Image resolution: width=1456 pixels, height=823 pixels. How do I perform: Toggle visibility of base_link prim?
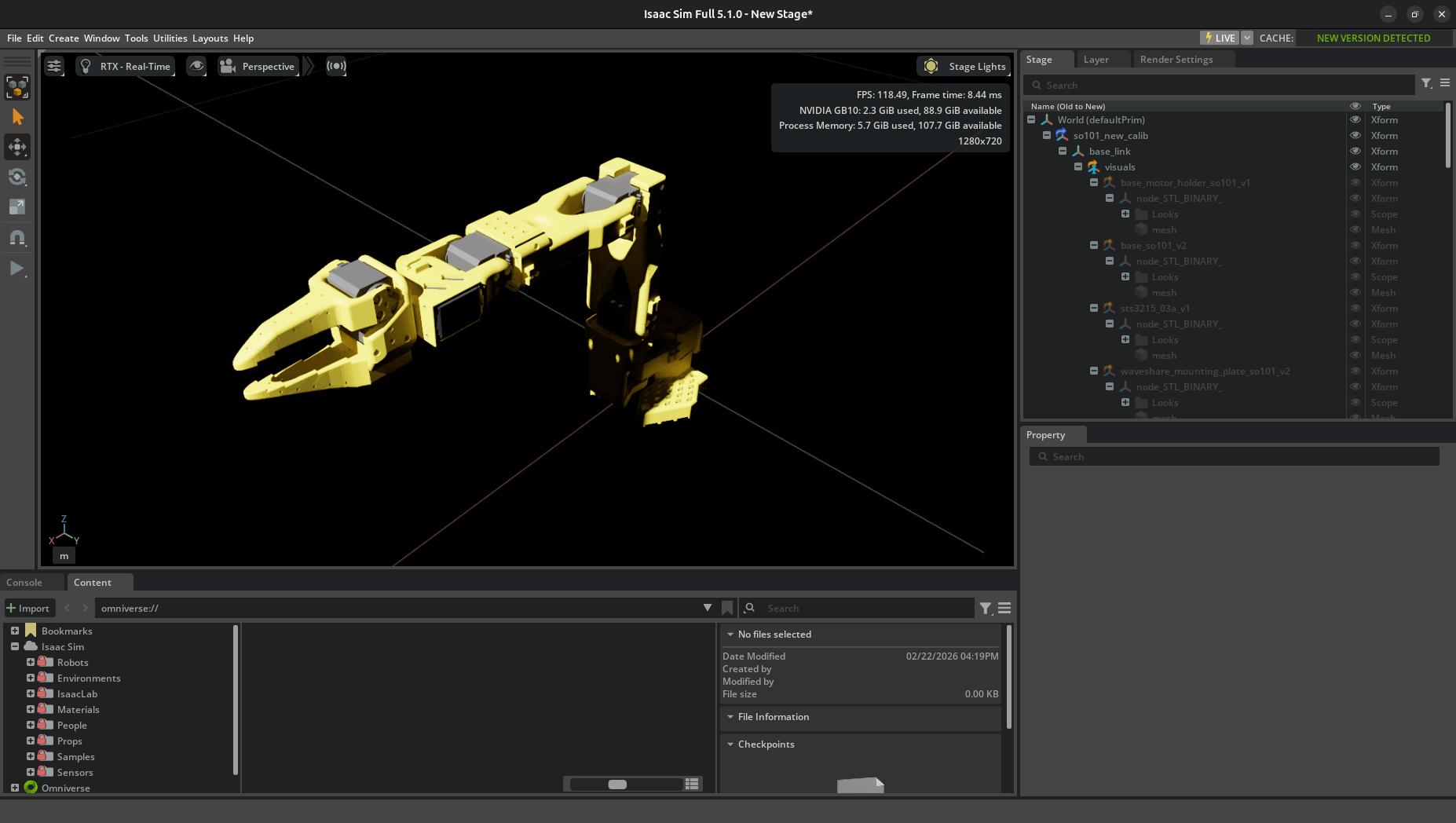(x=1355, y=152)
